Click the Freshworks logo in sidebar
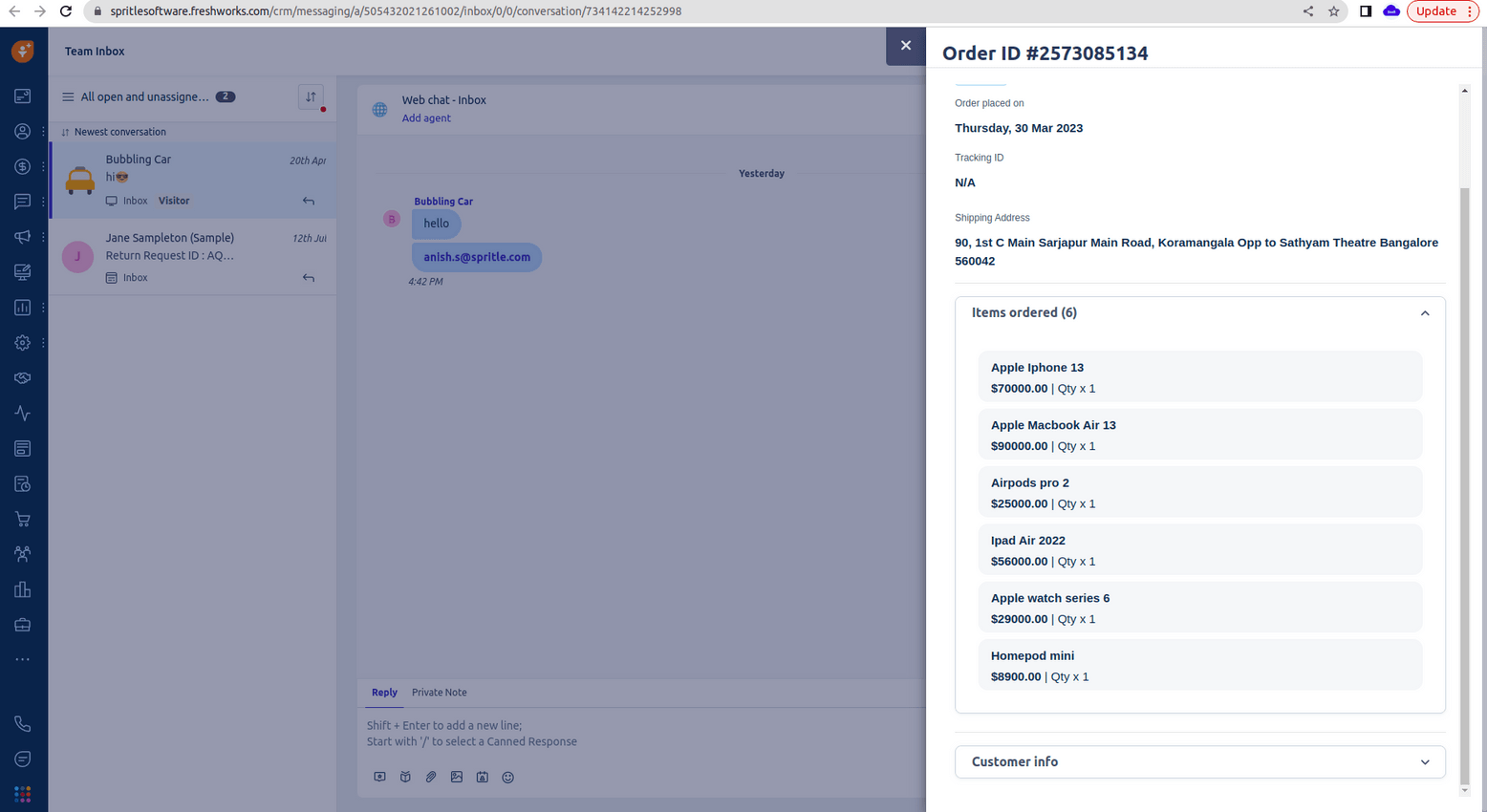The width and height of the screenshot is (1487, 812). (23, 51)
